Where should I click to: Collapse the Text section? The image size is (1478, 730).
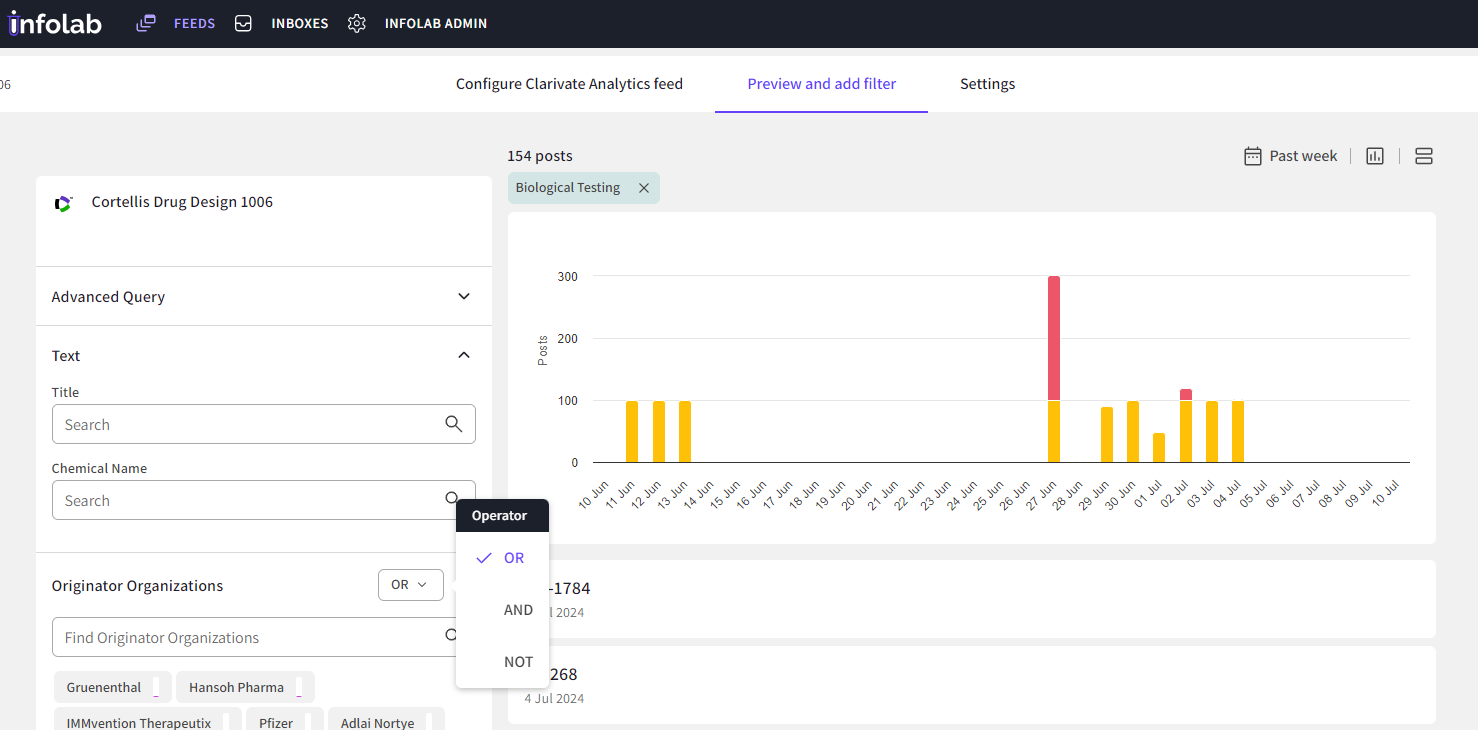(464, 355)
